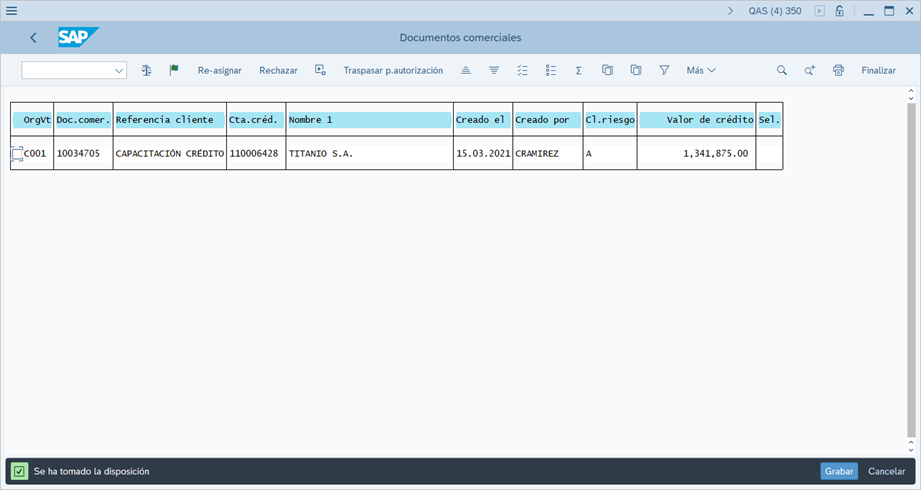Click the search-more magnifier with plus icon
The height and width of the screenshot is (490, 921).
click(x=810, y=71)
